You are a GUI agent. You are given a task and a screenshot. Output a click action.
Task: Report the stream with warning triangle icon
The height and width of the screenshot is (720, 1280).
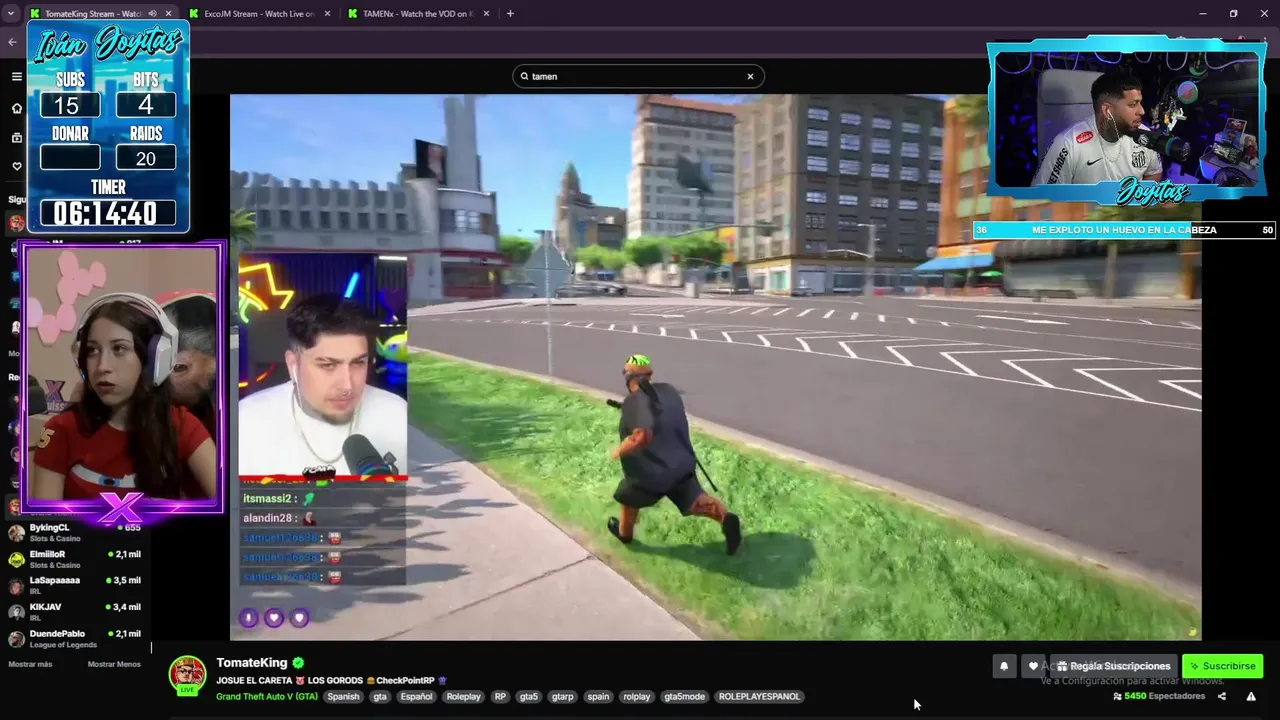click(1250, 696)
